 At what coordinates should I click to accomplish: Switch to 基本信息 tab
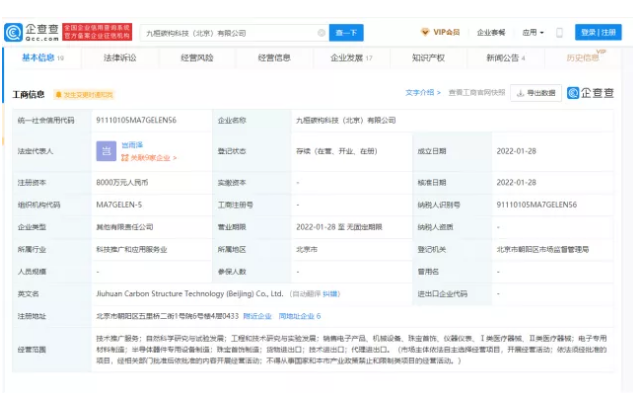point(42,58)
